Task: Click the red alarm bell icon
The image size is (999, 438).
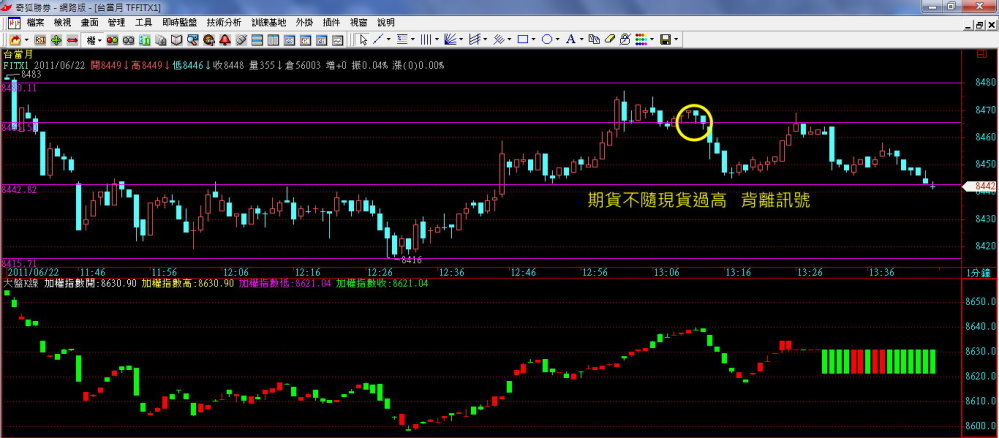Action: coord(227,39)
